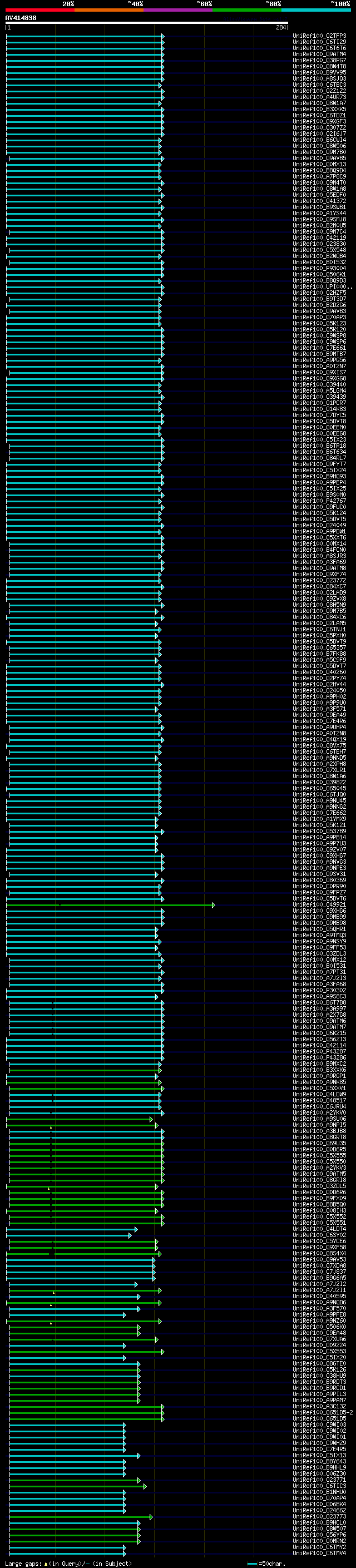Screen dimensions: 356x1568
Task: Select hit label UniRef100_Q38HU9
Action: tap(319, 1376)
